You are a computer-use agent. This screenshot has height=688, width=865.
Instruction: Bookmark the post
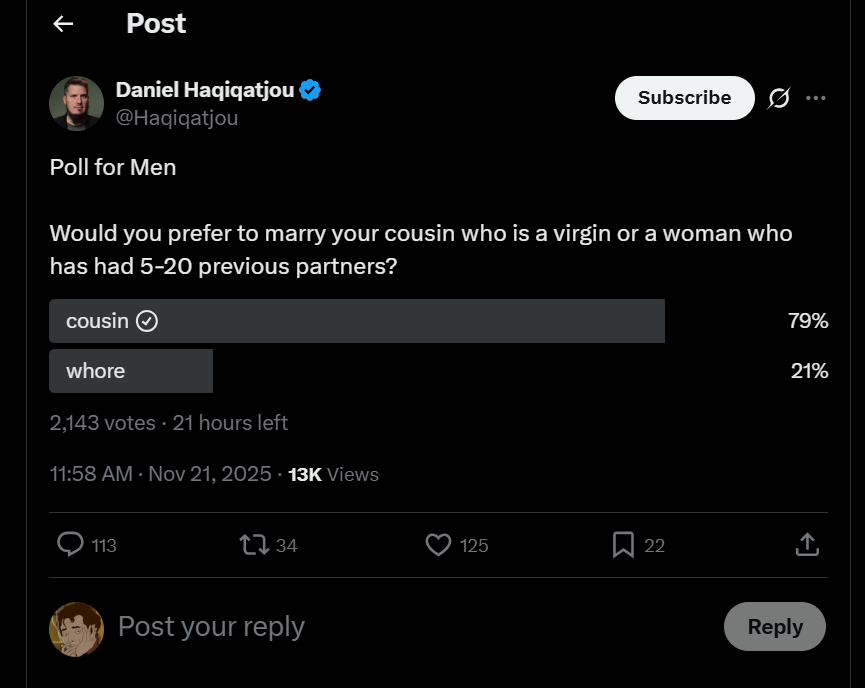(x=623, y=545)
